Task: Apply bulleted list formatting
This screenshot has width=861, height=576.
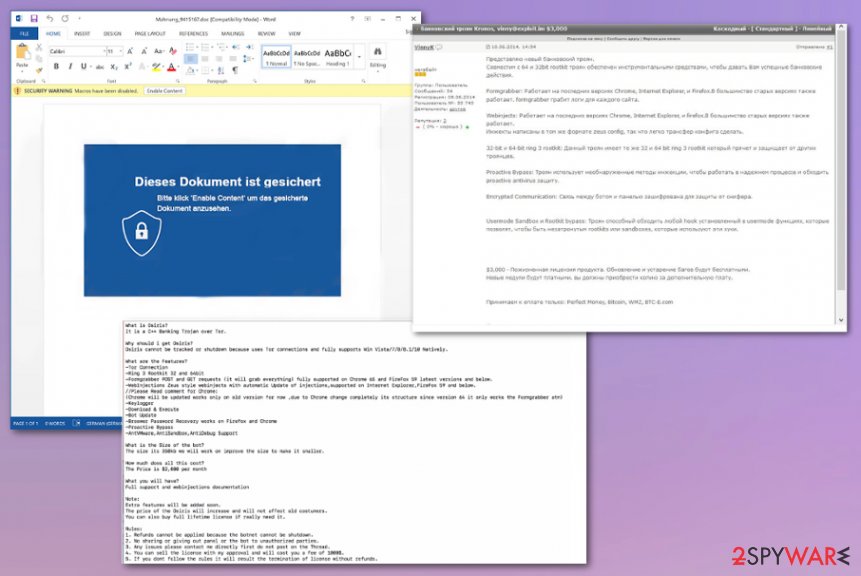Action: (x=192, y=47)
